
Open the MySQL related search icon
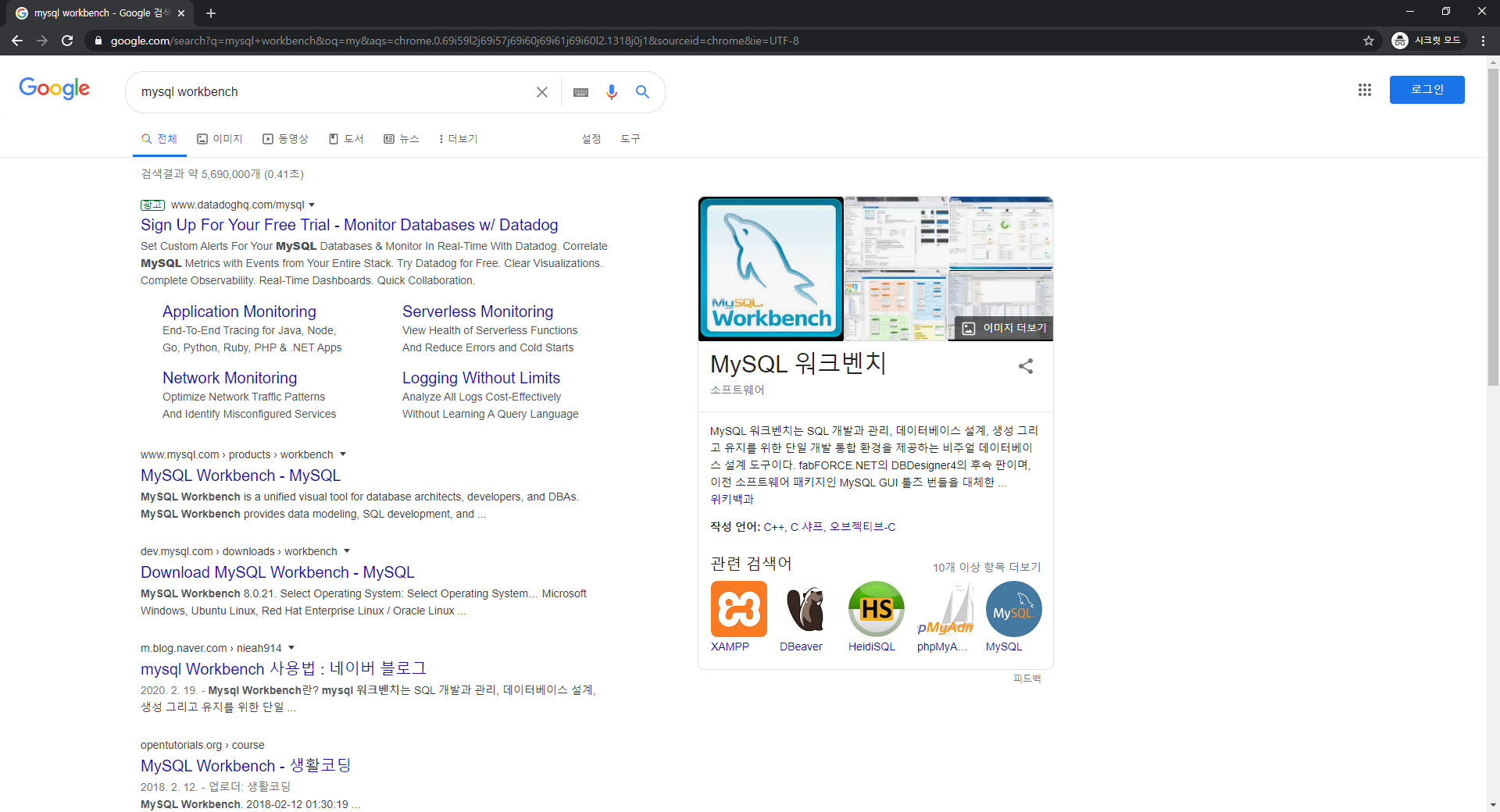(x=1013, y=609)
